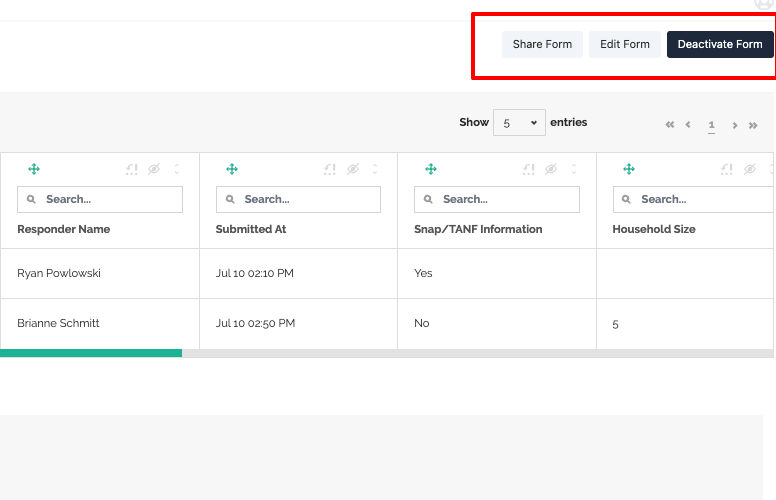Jump to the first page of entries
Viewport: 776px width, 500px height.
(670, 125)
